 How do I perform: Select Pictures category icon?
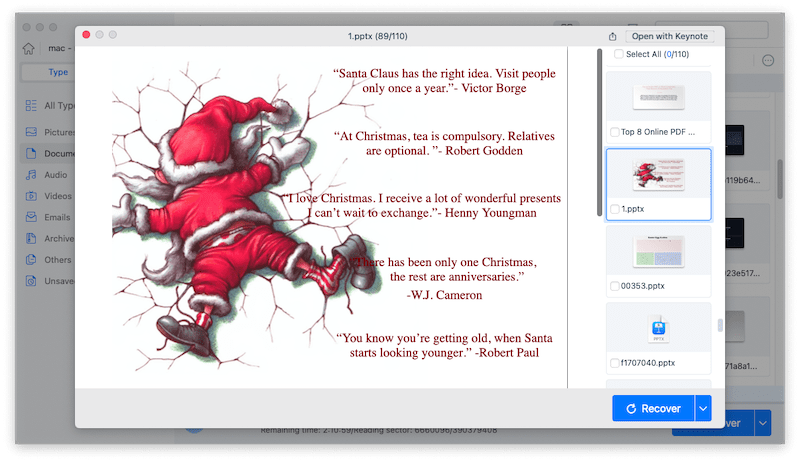(31, 132)
